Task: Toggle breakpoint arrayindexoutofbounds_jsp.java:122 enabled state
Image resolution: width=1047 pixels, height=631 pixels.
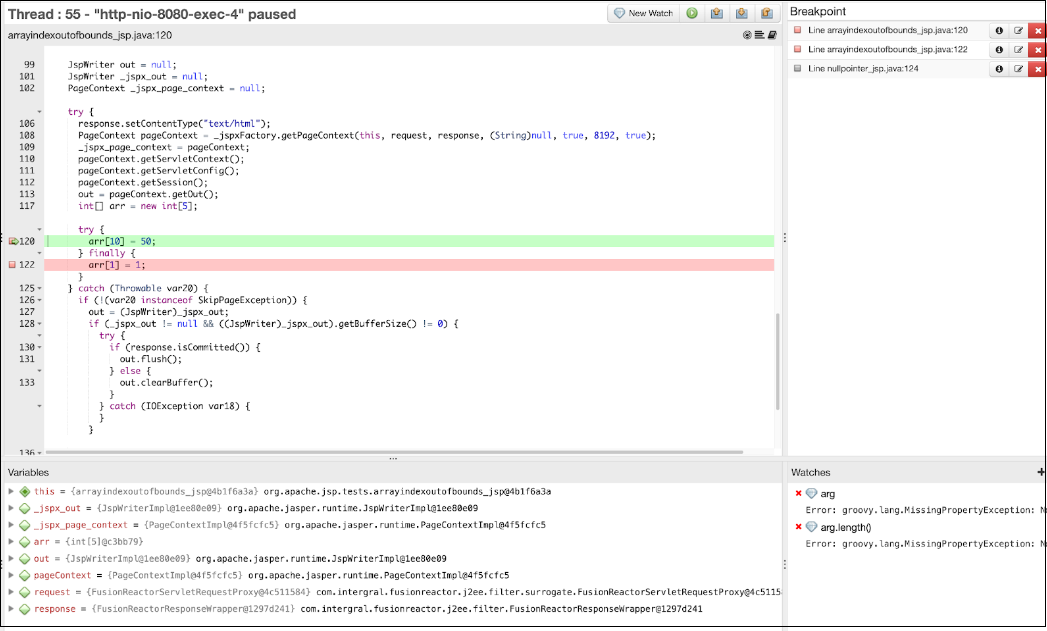Action: point(797,49)
